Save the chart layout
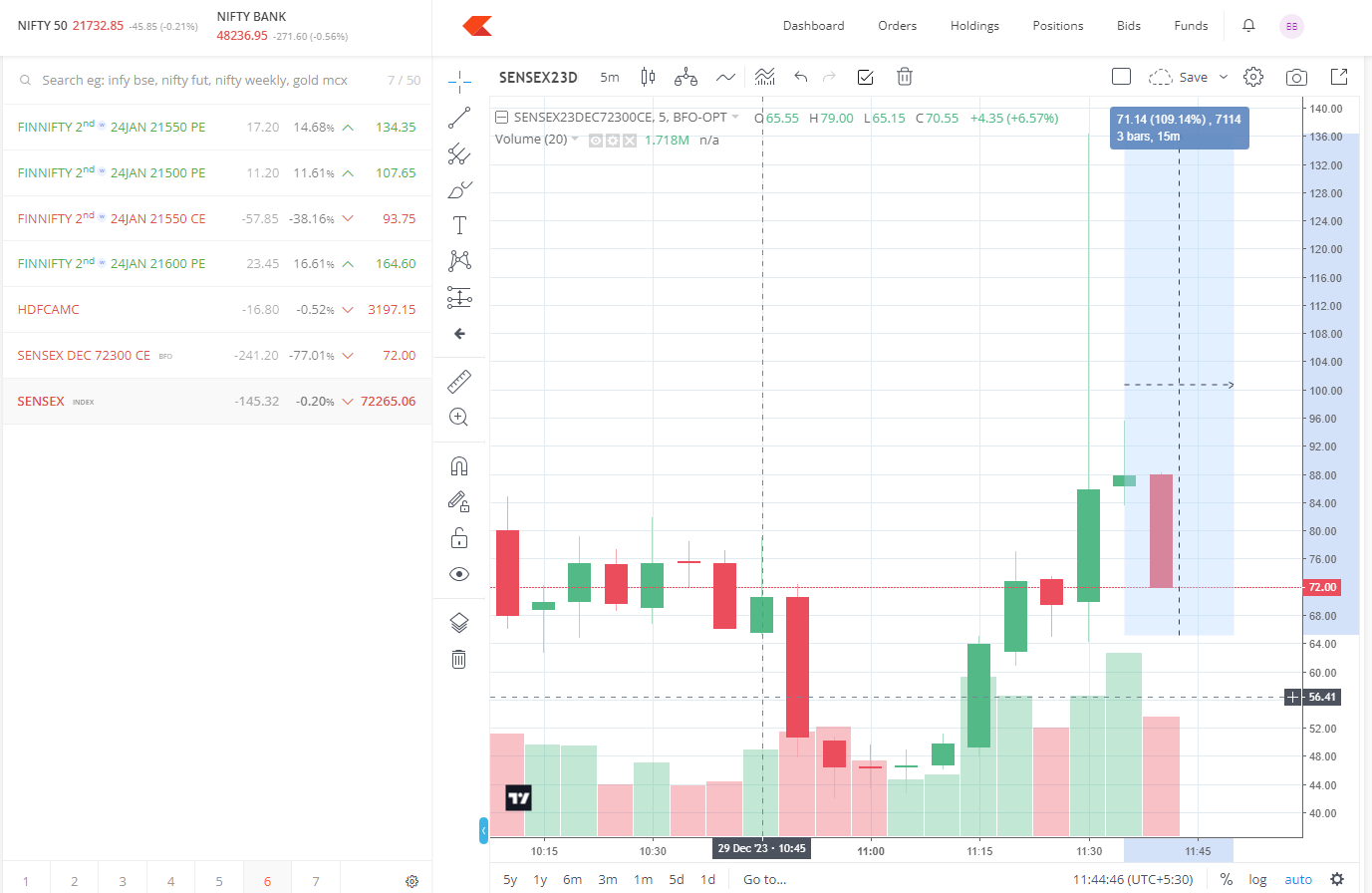1372x893 pixels. click(1179, 77)
